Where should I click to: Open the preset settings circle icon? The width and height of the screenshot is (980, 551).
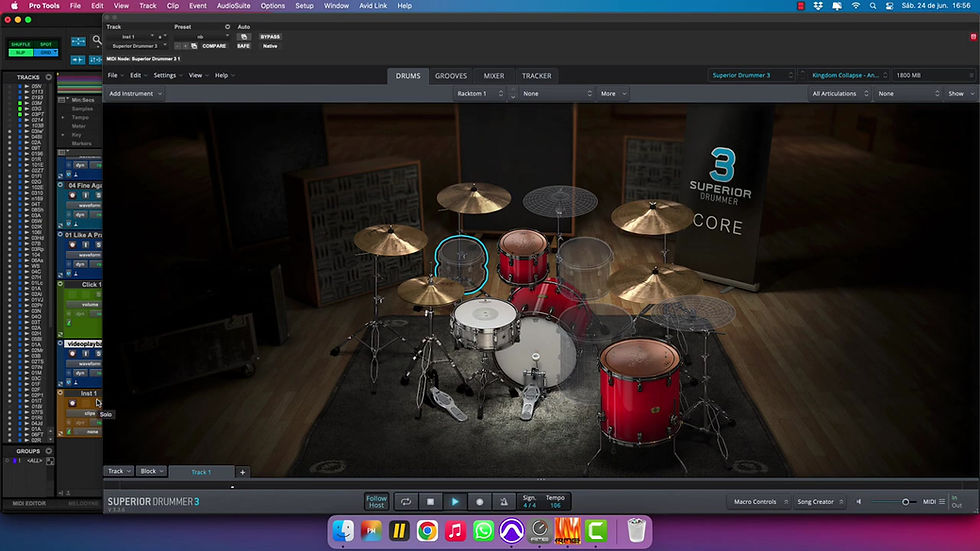(228, 27)
